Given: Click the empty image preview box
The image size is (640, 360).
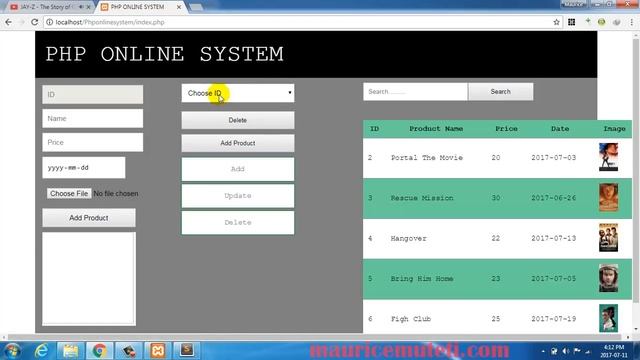Looking at the screenshot, I should coord(89,279).
